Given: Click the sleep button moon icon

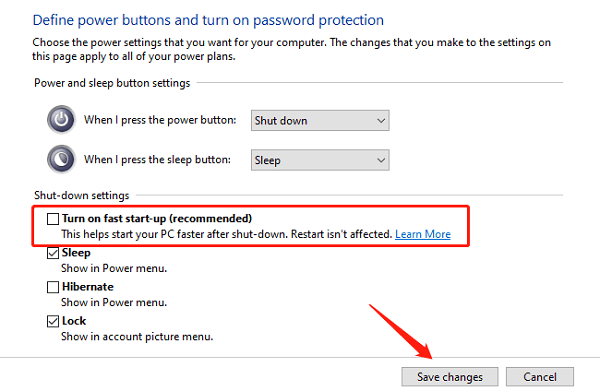Looking at the screenshot, I should coord(61,159).
